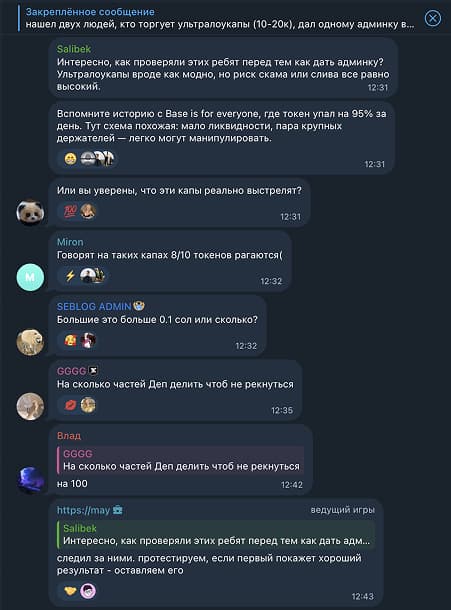Open the SEBLOG ADMIN sender name
The height and width of the screenshot is (610, 451).
94,307
